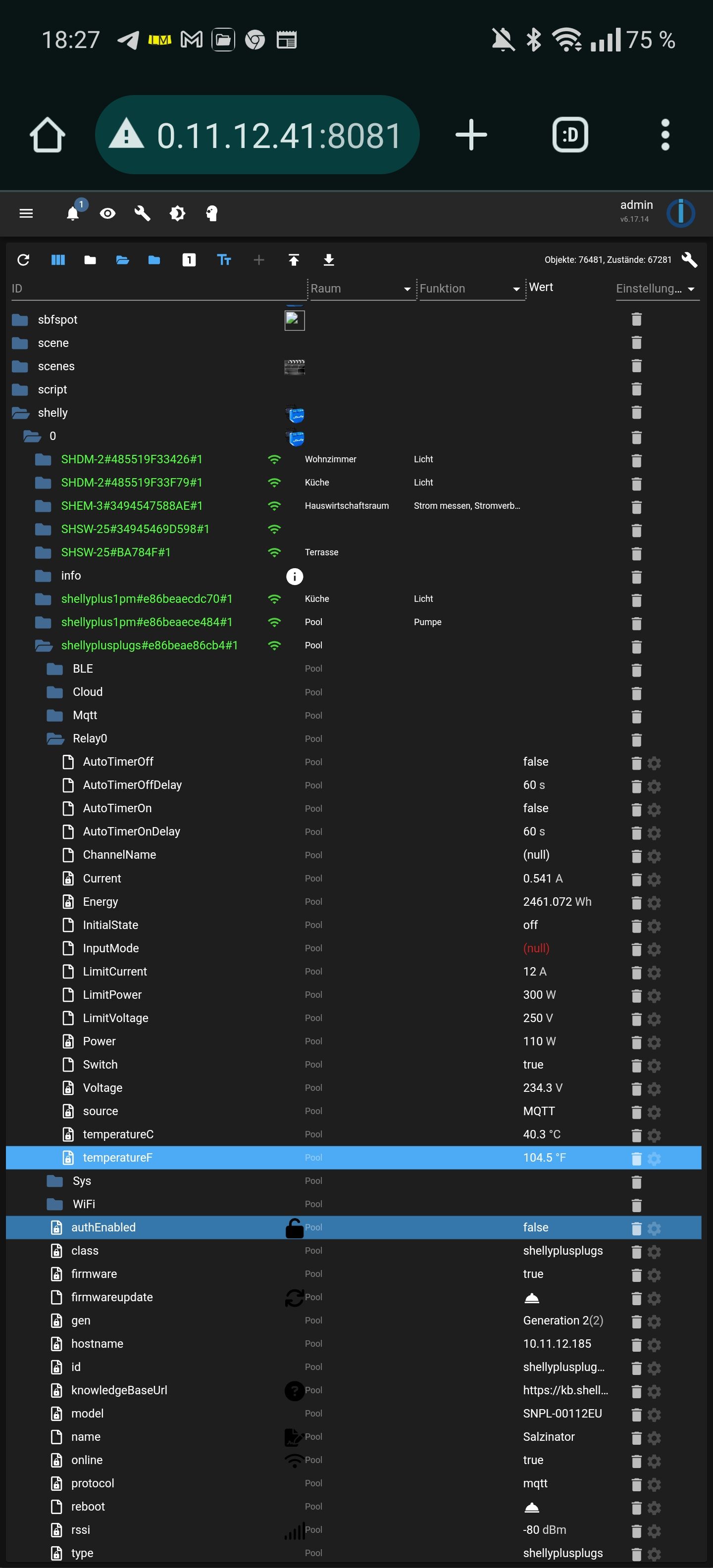
Task: Click the LimitPower value 300 W
Action: pyautogui.click(x=540, y=995)
